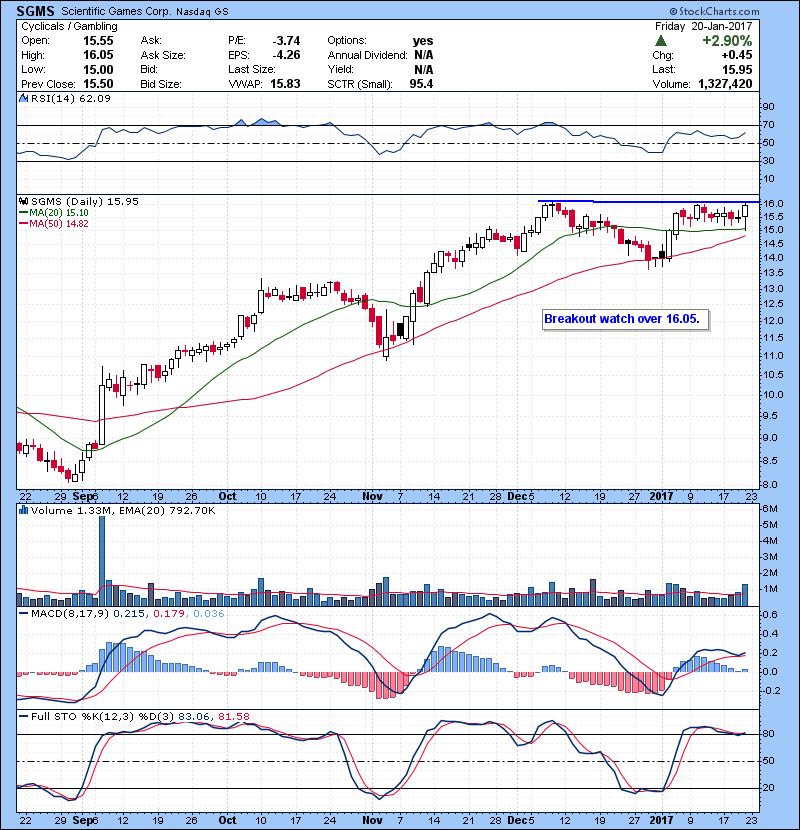Click the date Friday 20-Jan-2017
800x830 pixels.
703,26
